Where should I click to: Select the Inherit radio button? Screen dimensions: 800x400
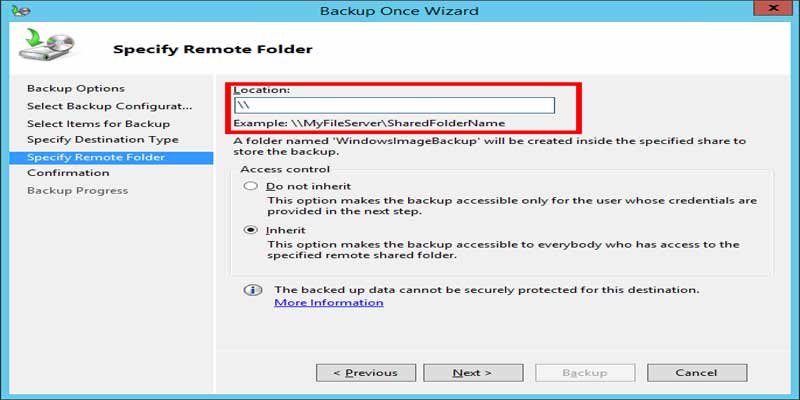pyautogui.click(x=250, y=230)
